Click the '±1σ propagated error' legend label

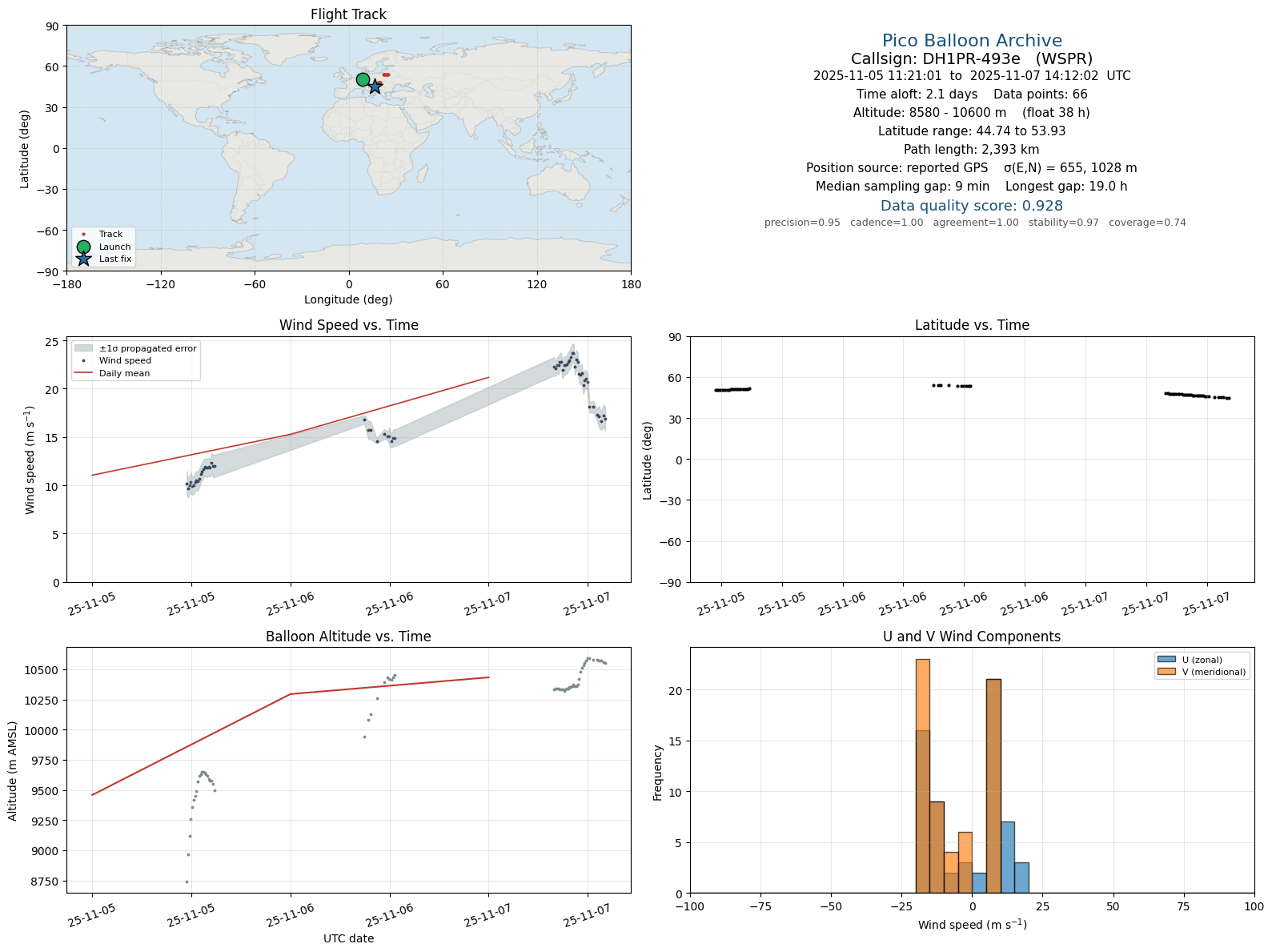click(148, 349)
